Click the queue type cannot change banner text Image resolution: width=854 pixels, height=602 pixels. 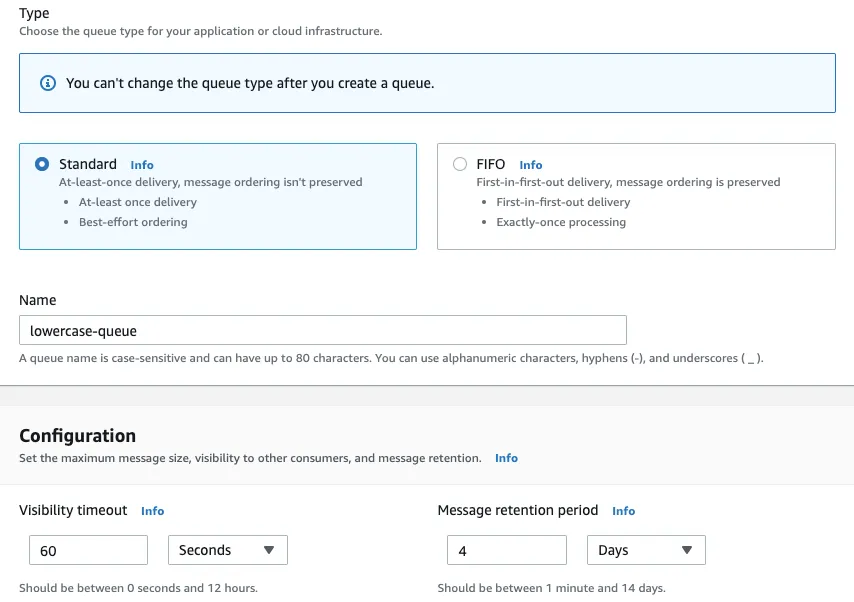(250, 83)
